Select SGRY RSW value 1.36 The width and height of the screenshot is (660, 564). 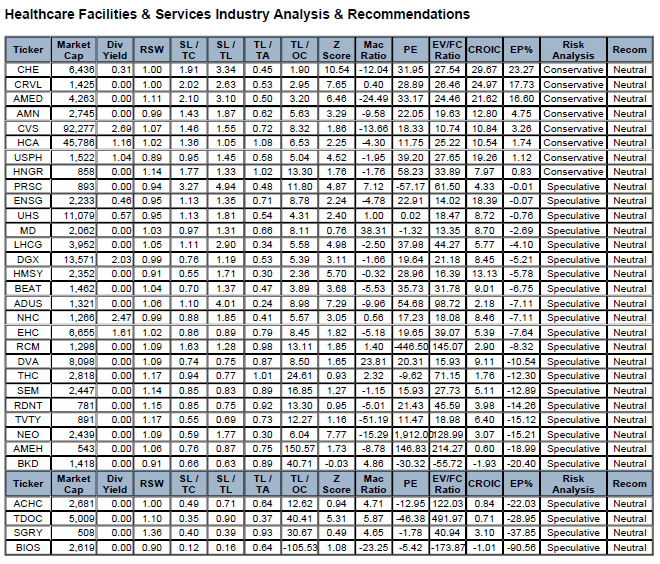[x=152, y=533]
